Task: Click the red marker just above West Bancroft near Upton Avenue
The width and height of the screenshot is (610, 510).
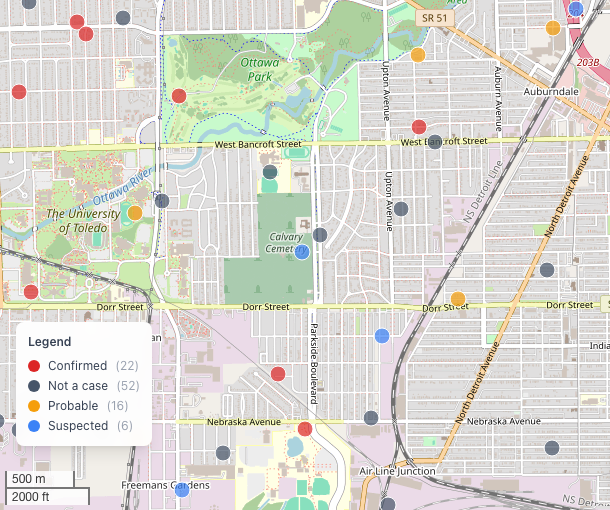Action: [x=419, y=127]
